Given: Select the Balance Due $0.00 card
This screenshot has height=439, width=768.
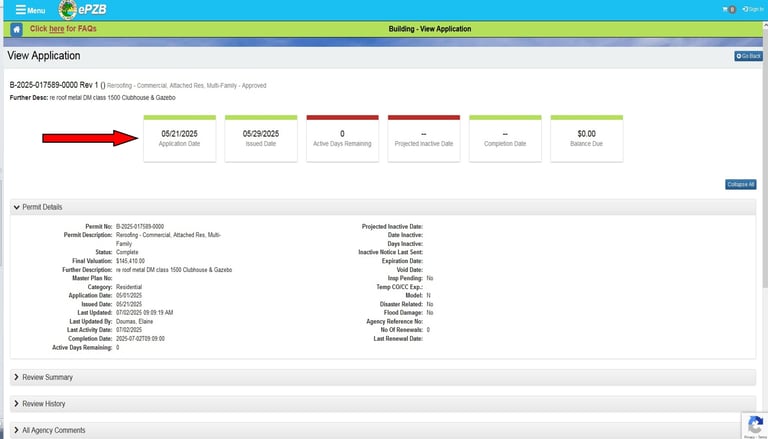Looking at the screenshot, I should 586,138.
